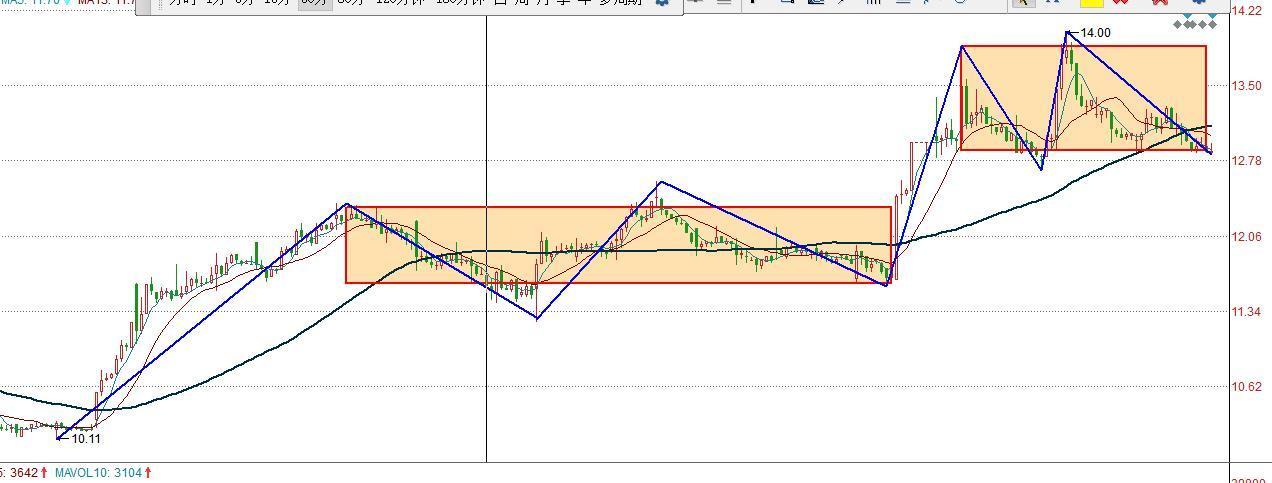Select the orange box near 14.00 peak
This screenshot has width=1272, height=483.
pyautogui.click(x=1083, y=98)
